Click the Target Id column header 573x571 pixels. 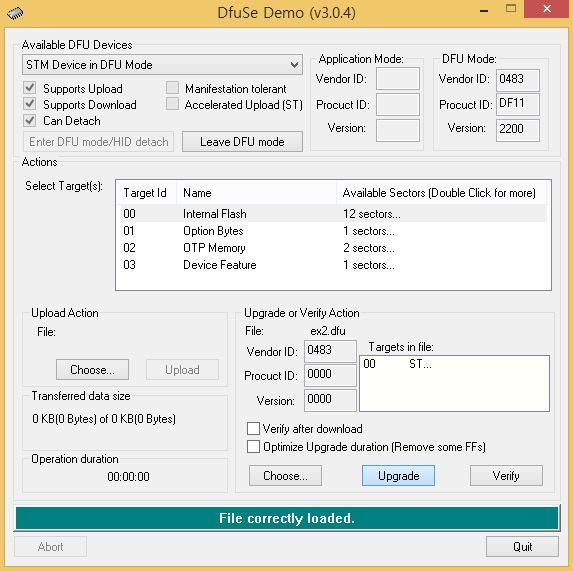point(147,193)
